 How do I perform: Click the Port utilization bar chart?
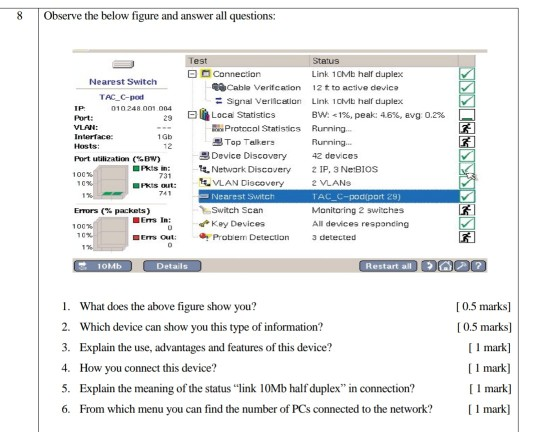point(111,182)
